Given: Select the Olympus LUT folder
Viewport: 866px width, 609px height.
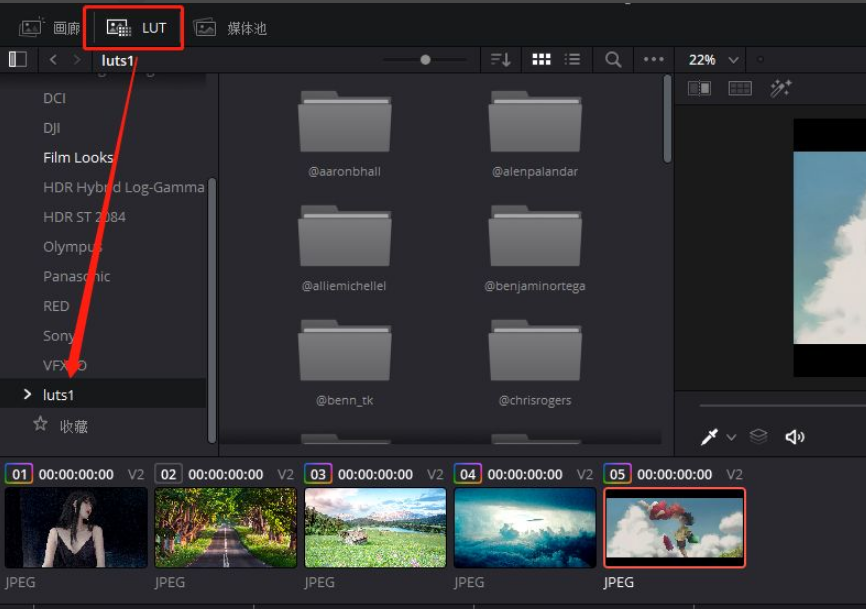Looking at the screenshot, I should pyautogui.click(x=72, y=247).
